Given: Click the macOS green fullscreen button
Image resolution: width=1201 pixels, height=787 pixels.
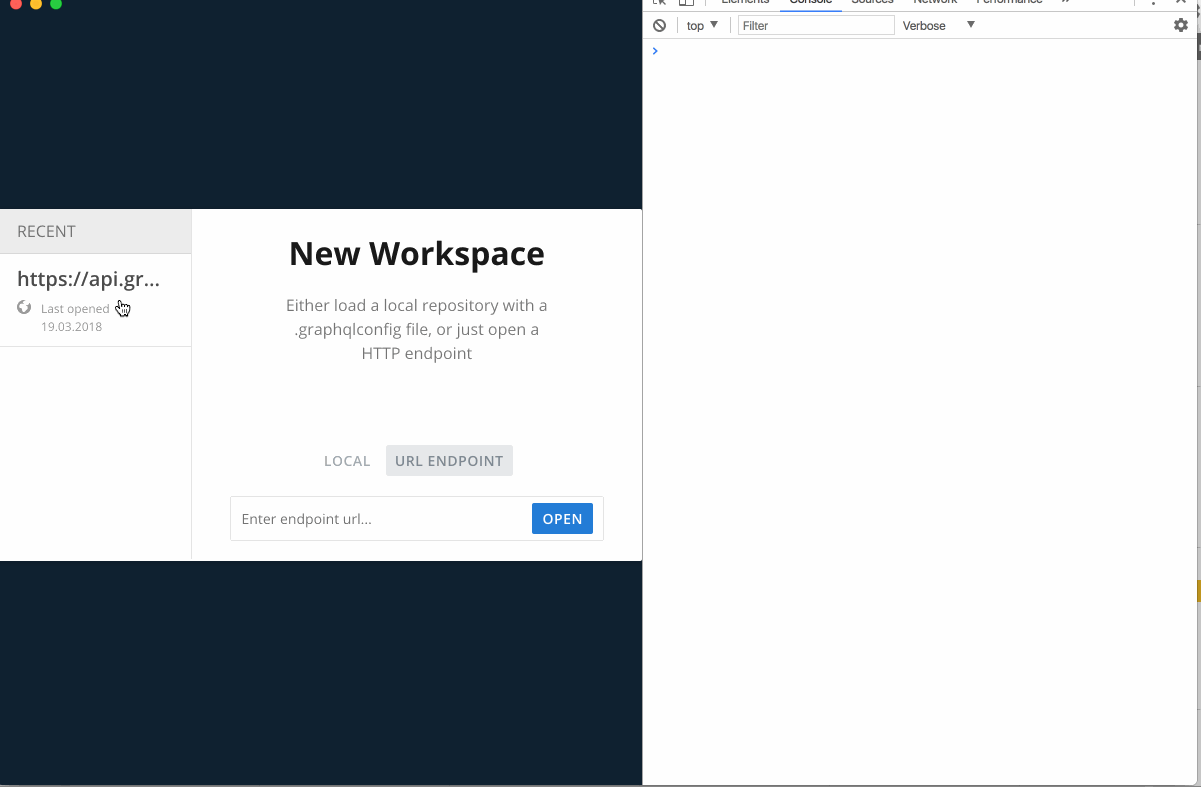Looking at the screenshot, I should pyautogui.click(x=57, y=4).
